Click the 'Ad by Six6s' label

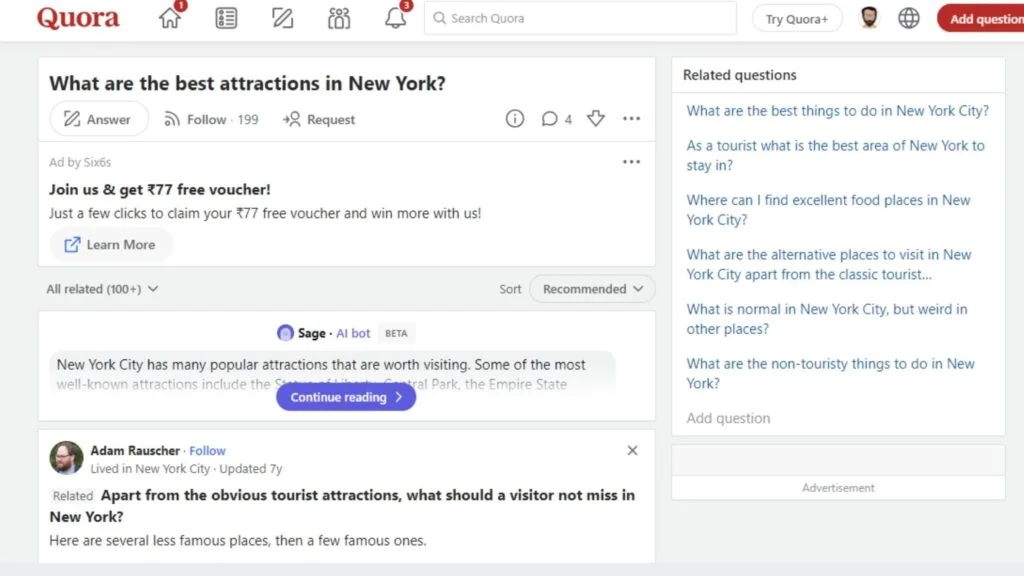click(80, 162)
